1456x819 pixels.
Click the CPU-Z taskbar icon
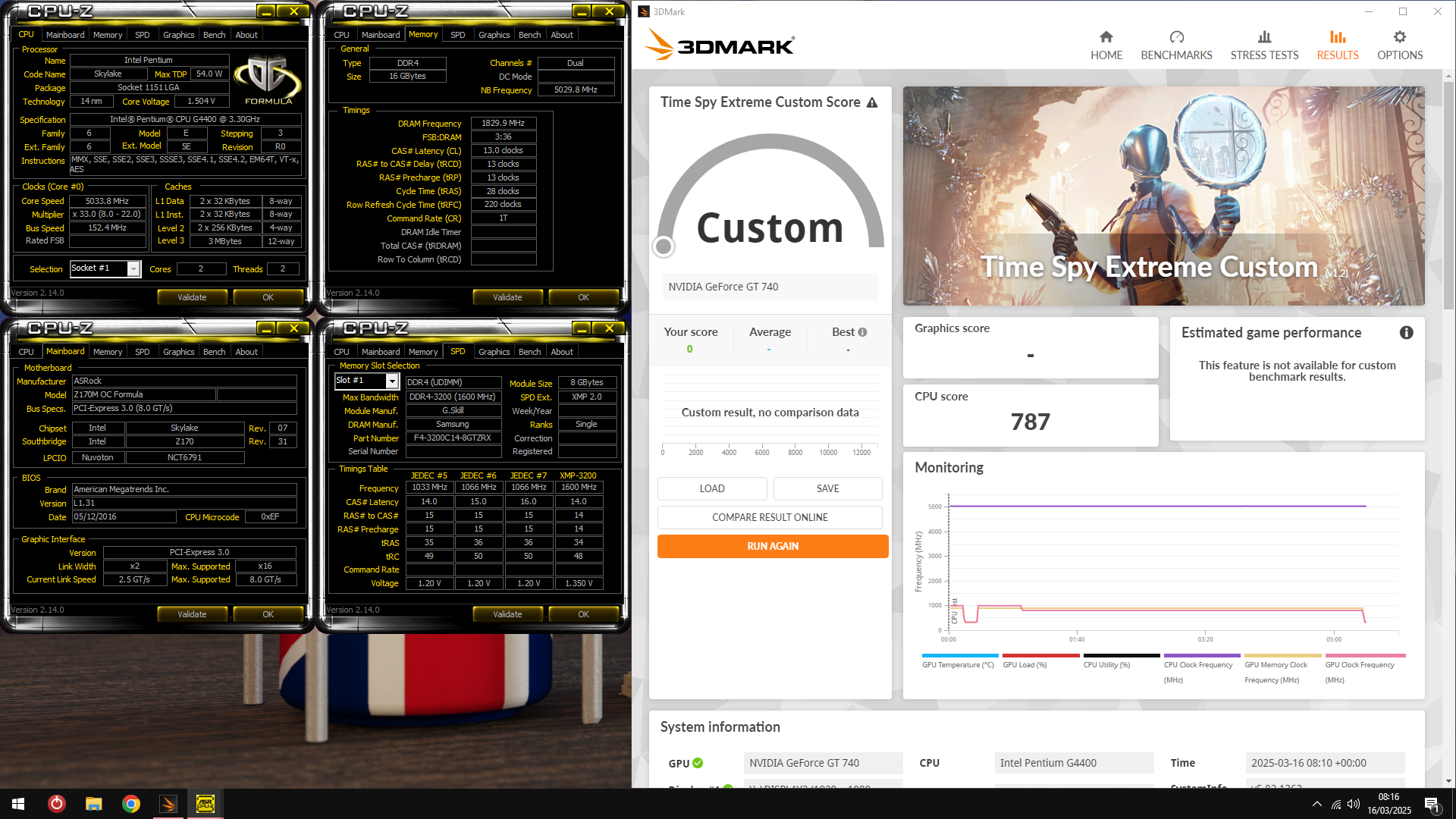[205, 804]
